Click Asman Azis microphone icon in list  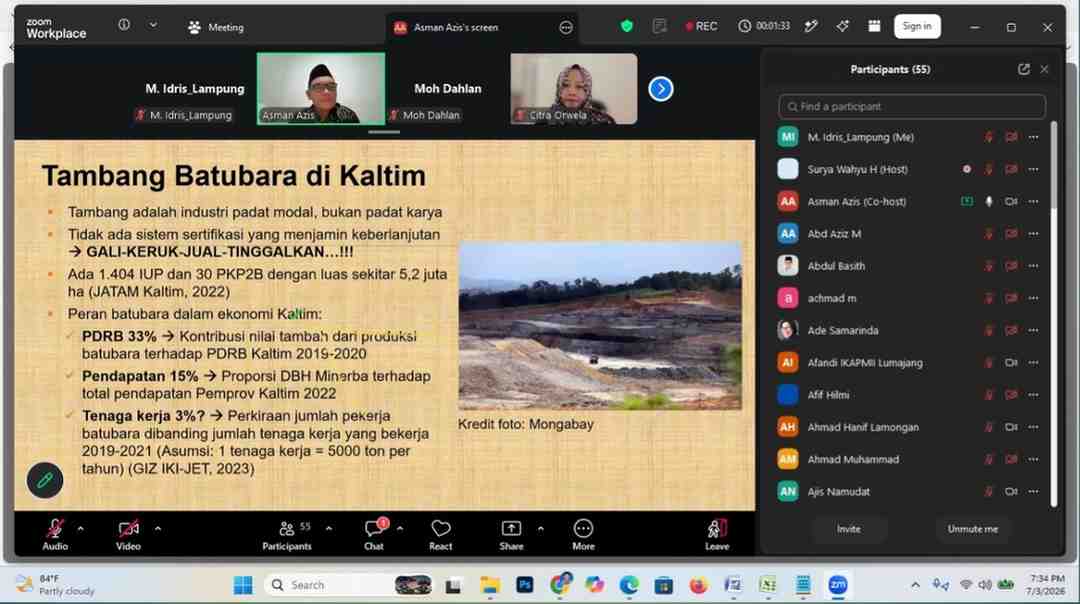(x=988, y=201)
